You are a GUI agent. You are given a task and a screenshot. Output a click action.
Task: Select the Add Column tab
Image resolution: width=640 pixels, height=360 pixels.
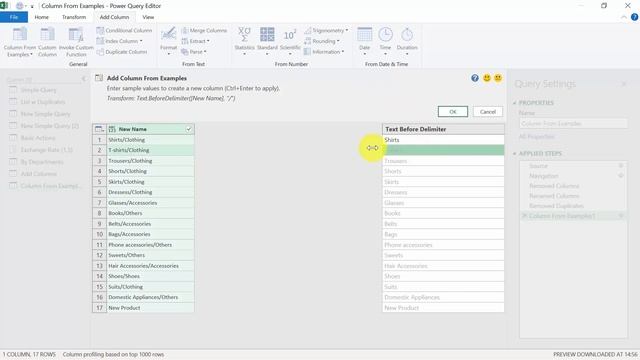[114, 17]
